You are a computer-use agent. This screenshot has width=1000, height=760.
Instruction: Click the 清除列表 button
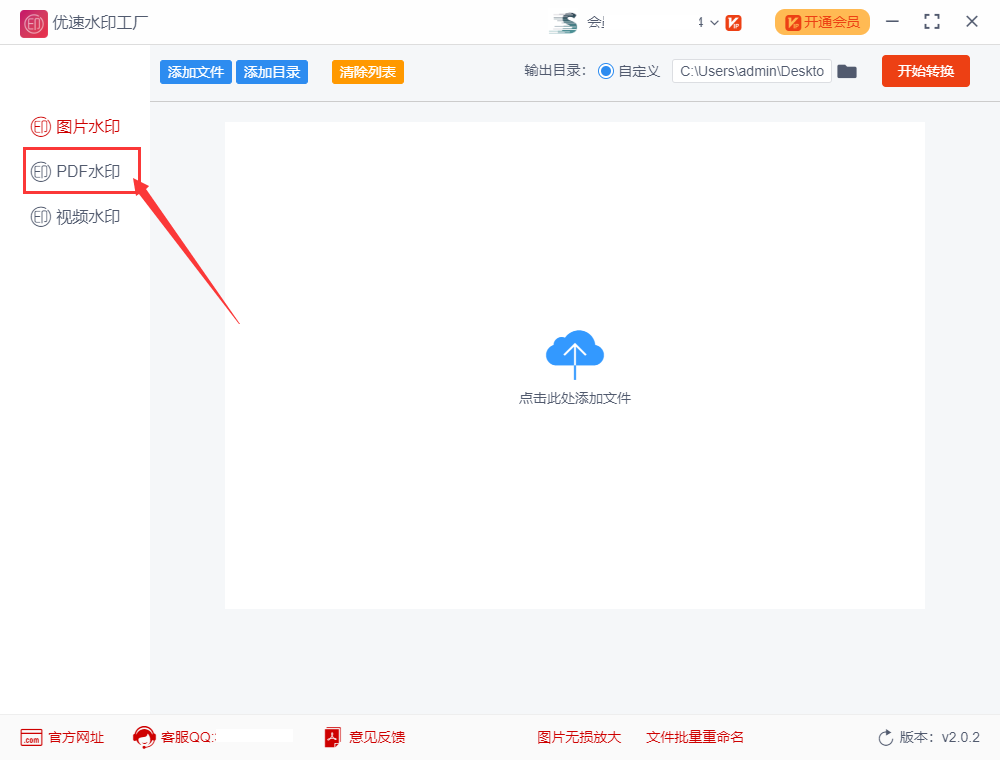[367, 71]
